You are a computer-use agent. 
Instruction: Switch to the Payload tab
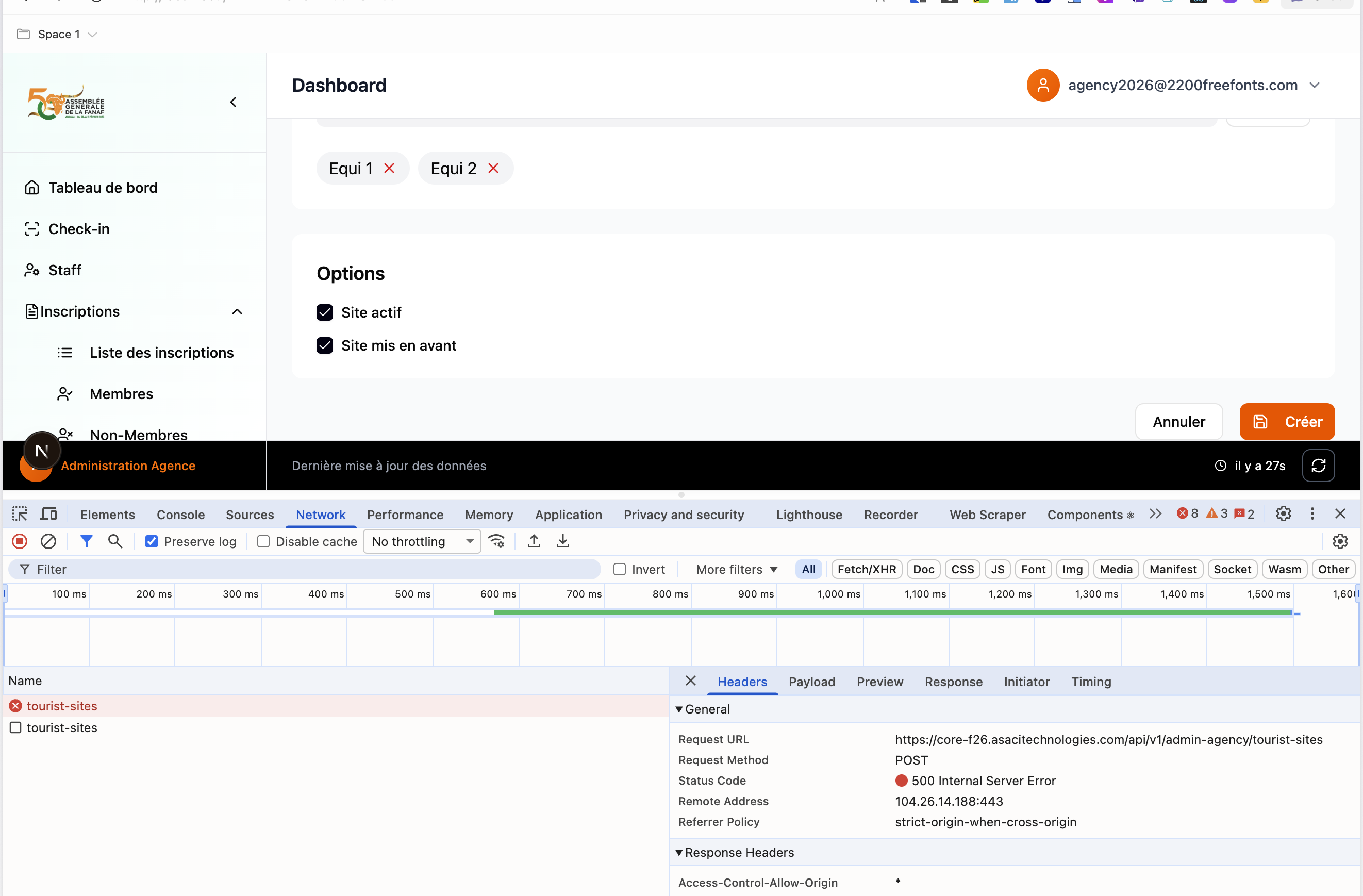(x=811, y=682)
